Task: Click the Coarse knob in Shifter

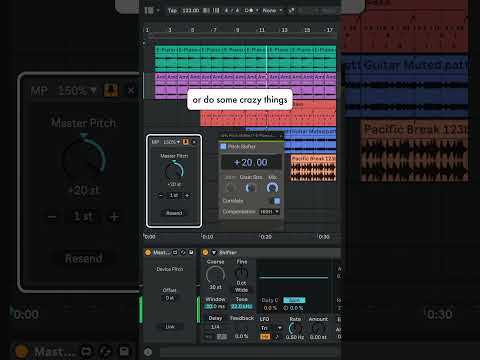Action: click(215, 275)
